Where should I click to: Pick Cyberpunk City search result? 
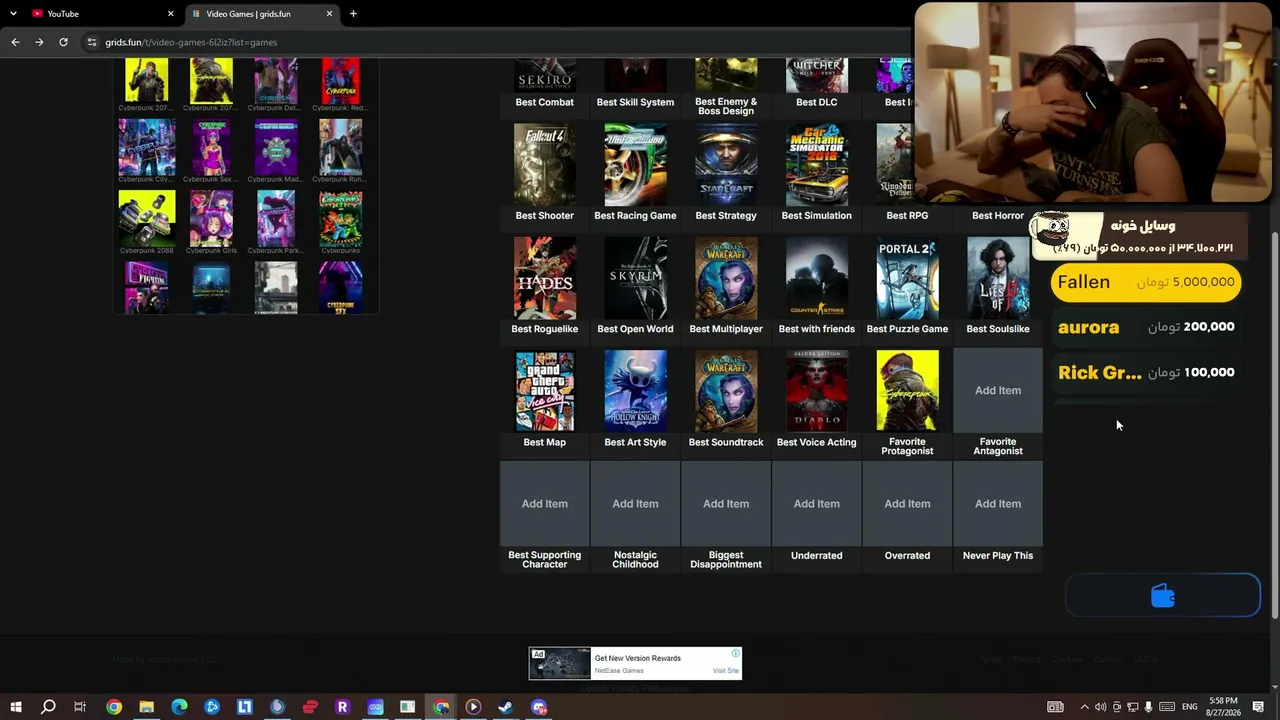(x=147, y=147)
